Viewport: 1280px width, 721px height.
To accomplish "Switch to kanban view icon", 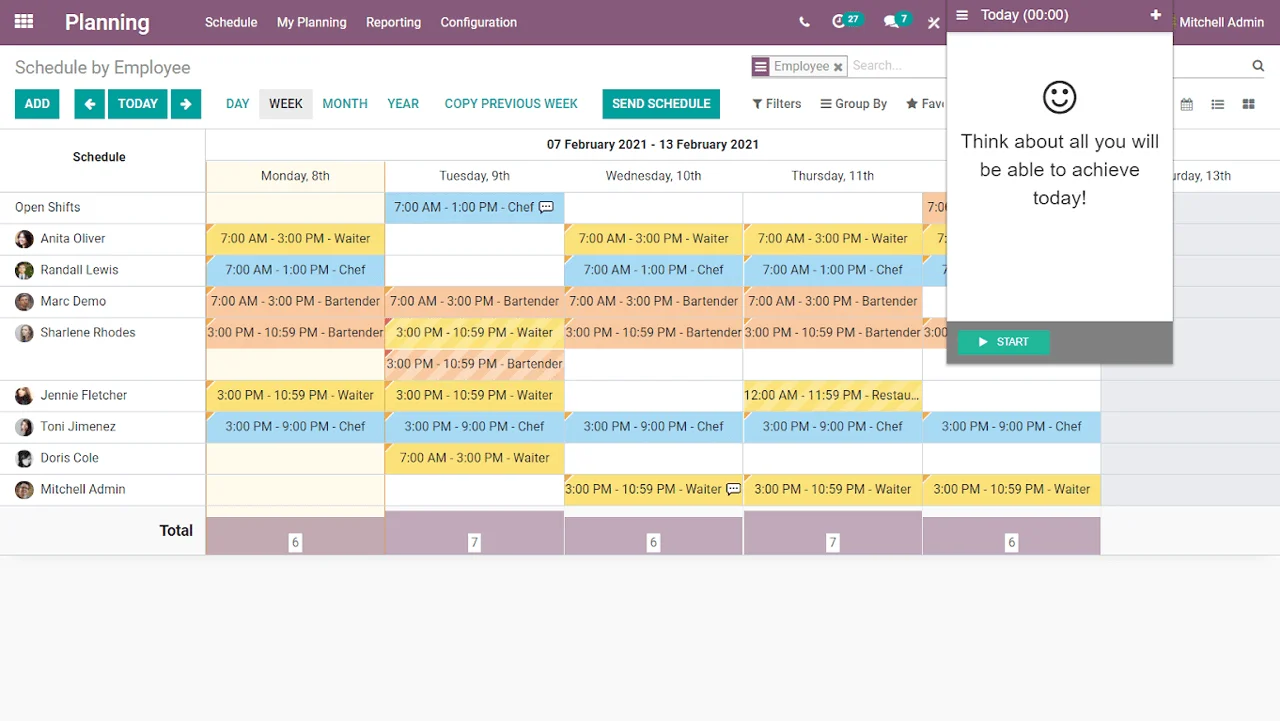I will 1248,103.
